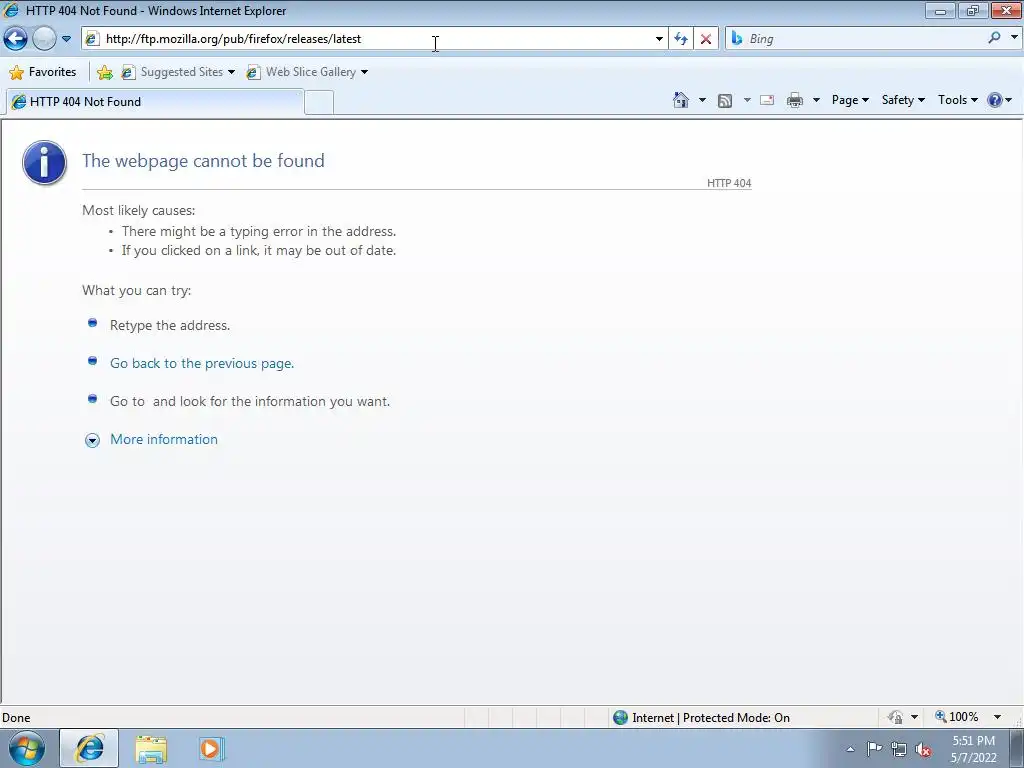Click the RSS Feeds icon
The width and height of the screenshot is (1024, 768).
pos(725,101)
